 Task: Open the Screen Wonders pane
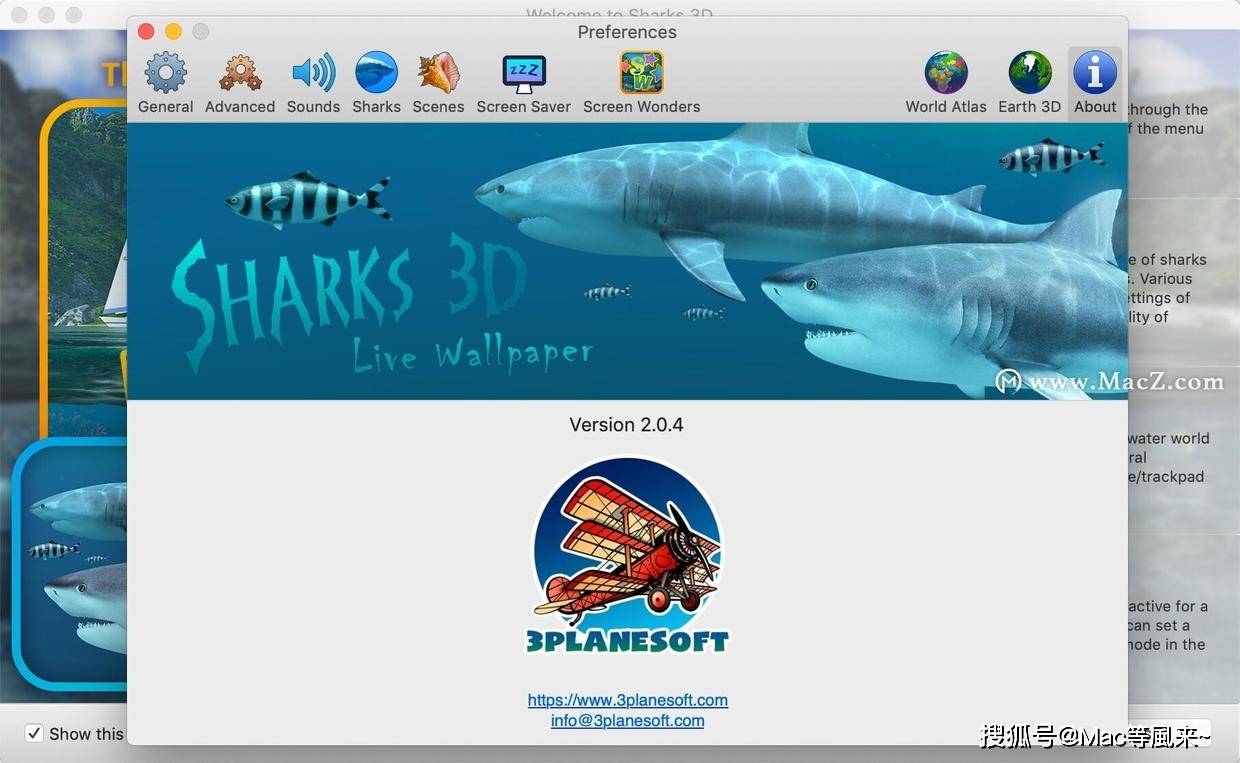coord(641,83)
